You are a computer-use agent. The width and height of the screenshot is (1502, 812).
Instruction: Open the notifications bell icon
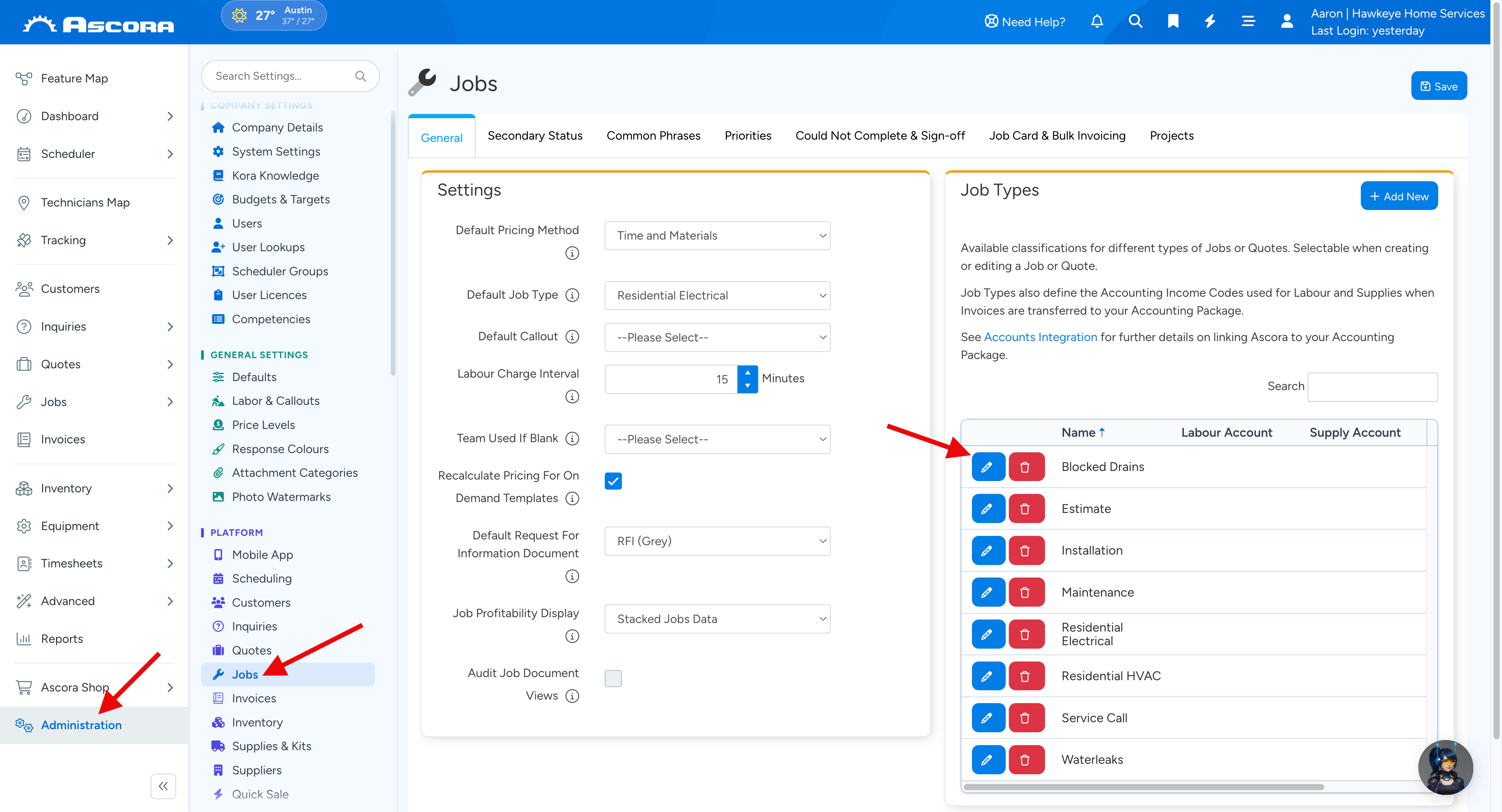point(1097,21)
